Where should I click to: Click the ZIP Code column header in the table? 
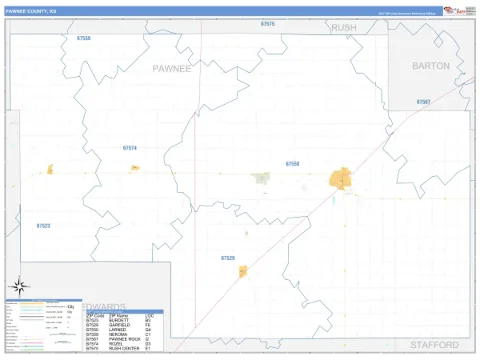pyautogui.click(x=95, y=316)
